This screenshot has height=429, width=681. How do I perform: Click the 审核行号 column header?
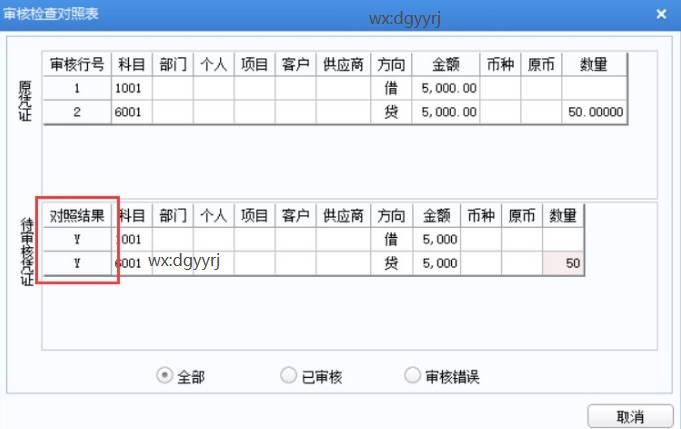click(77, 64)
